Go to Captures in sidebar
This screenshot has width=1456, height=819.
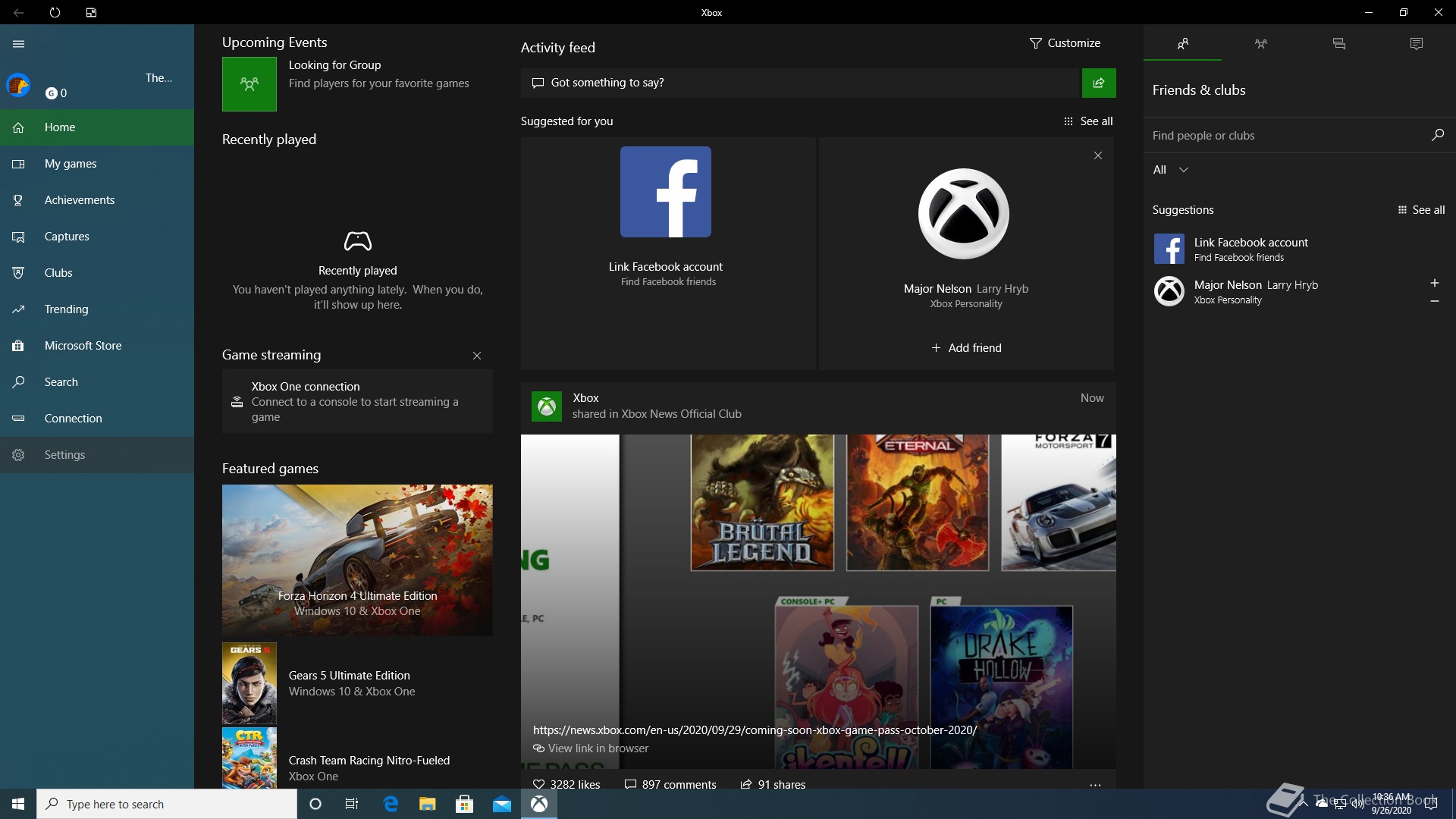[67, 237]
